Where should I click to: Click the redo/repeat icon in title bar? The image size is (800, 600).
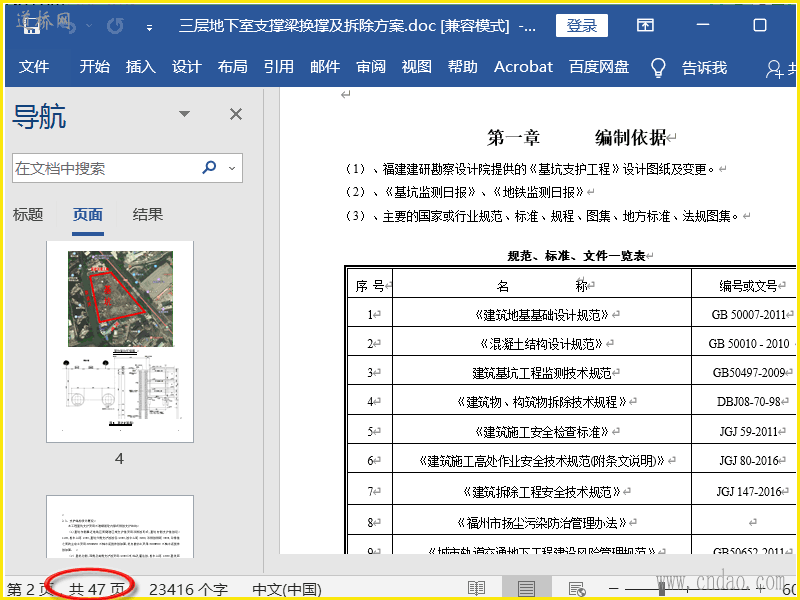(x=115, y=26)
